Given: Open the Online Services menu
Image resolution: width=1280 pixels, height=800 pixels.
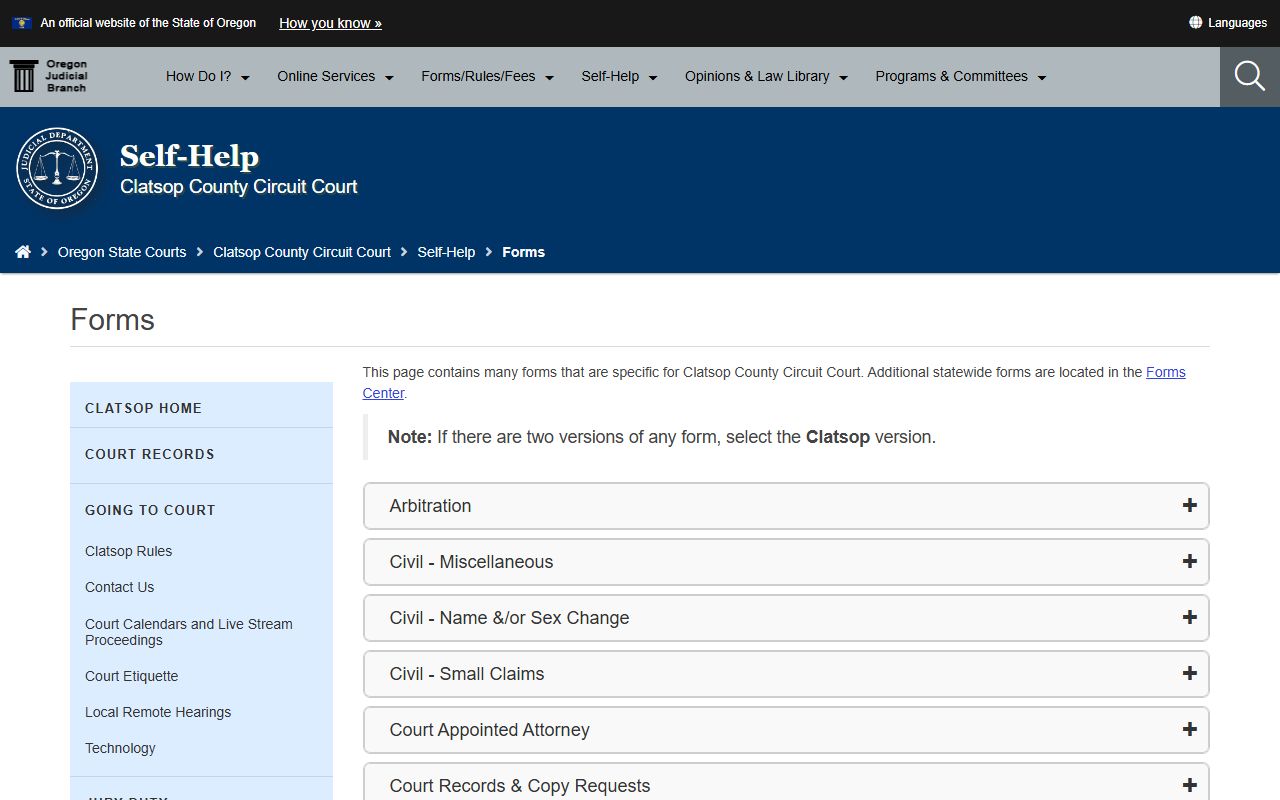Looking at the screenshot, I should tap(335, 76).
